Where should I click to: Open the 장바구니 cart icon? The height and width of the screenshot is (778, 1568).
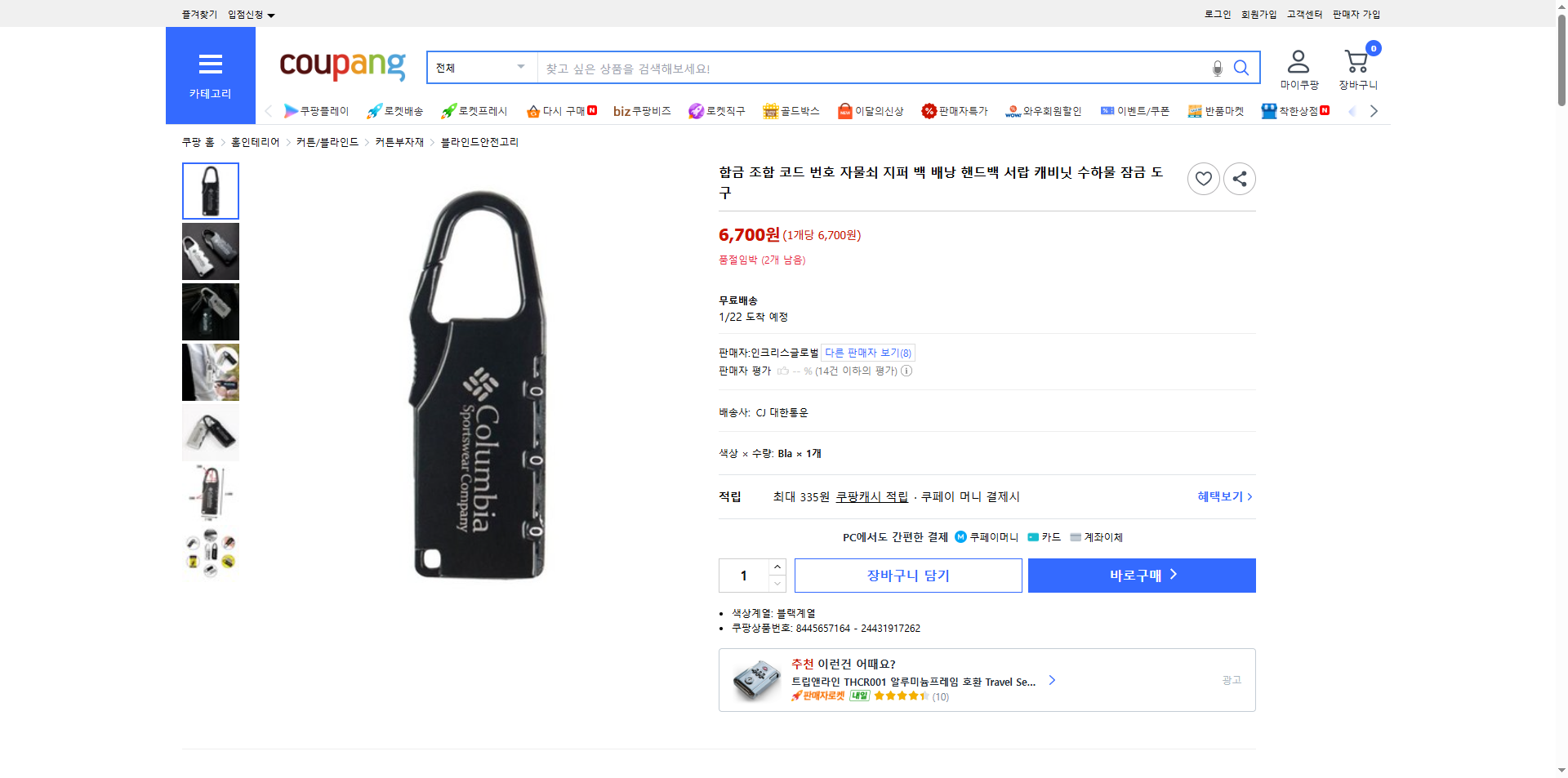pos(1356,59)
